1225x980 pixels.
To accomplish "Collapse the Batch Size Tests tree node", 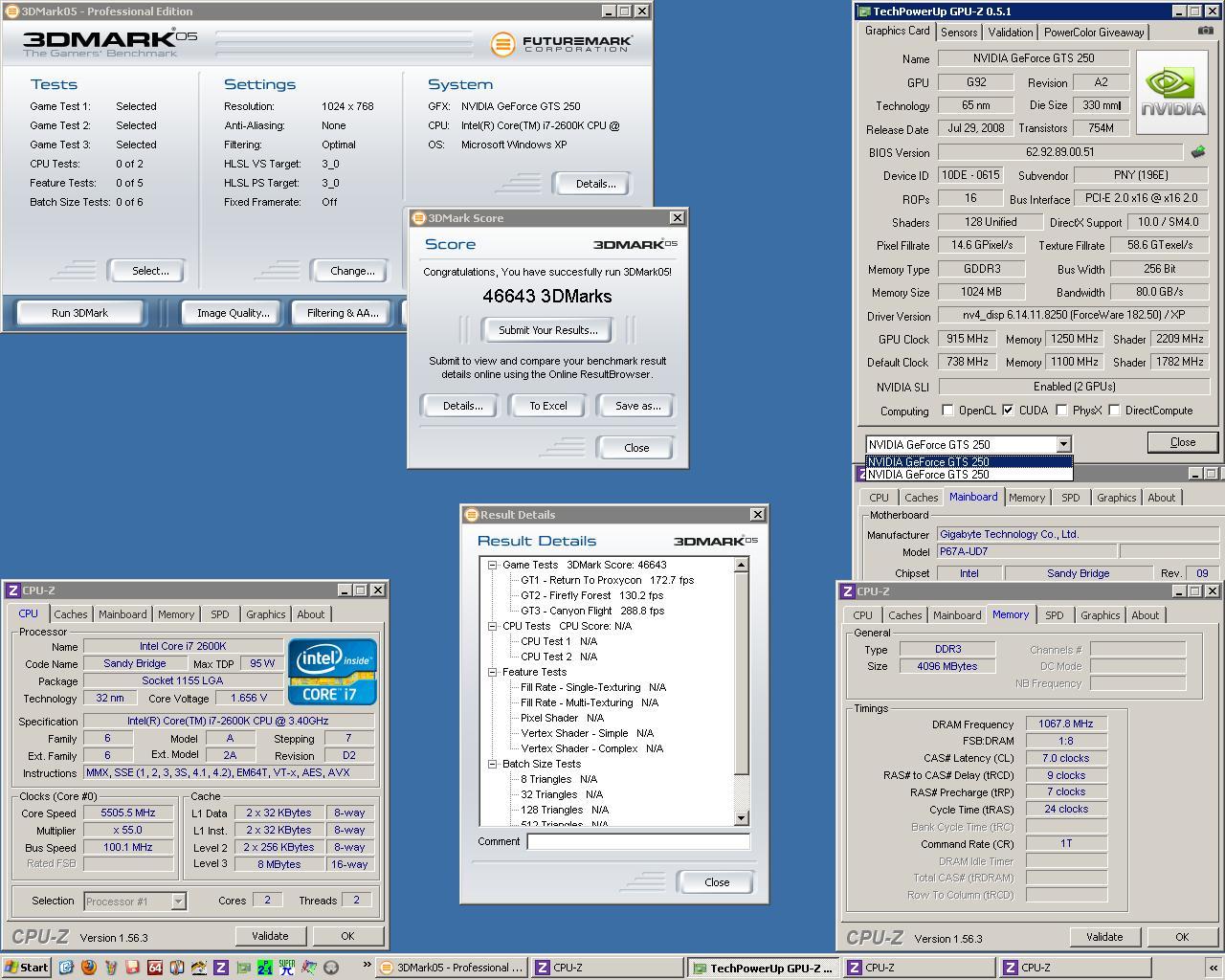I will (x=493, y=764).
